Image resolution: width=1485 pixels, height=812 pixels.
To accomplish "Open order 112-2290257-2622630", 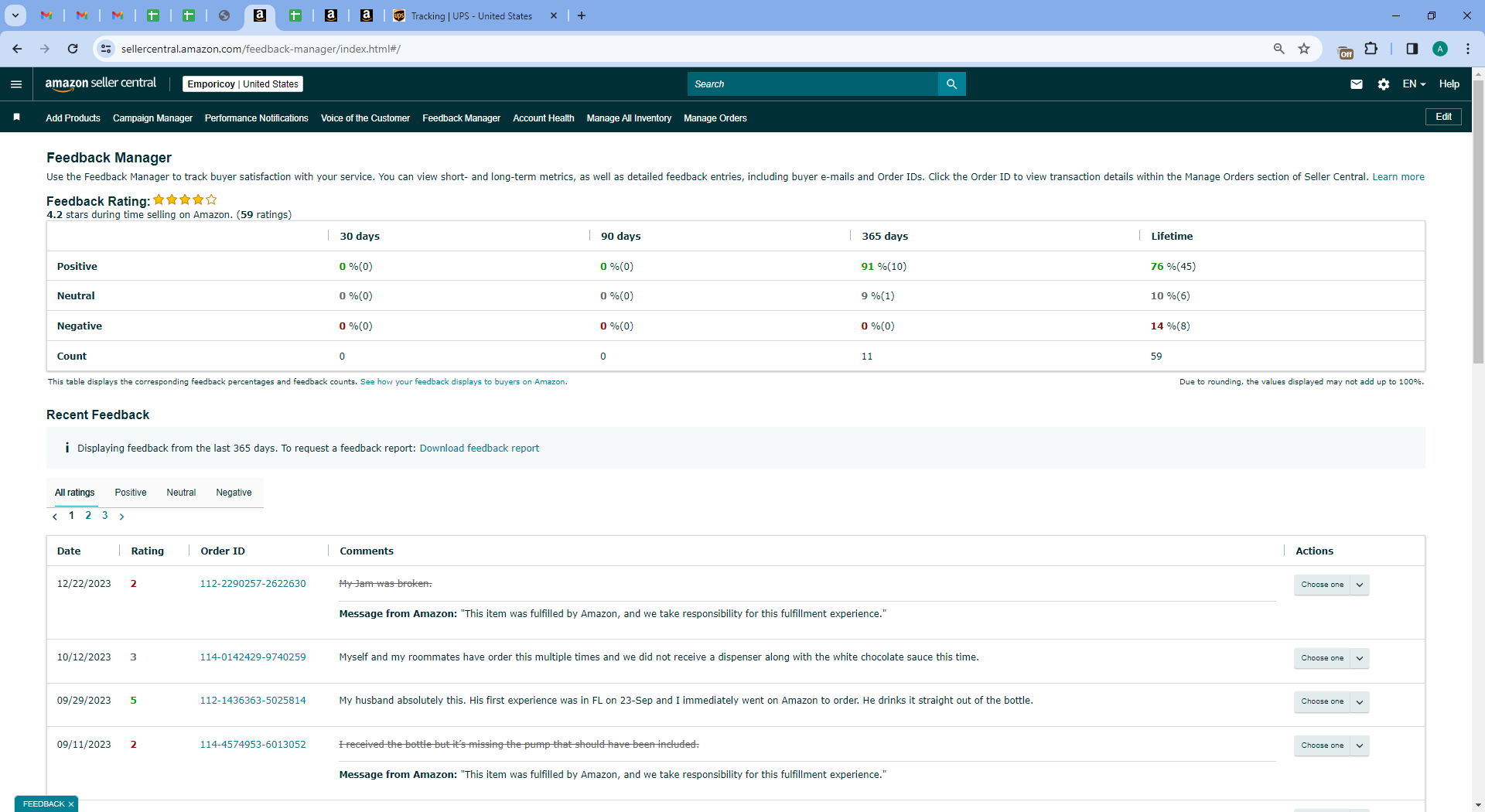I will (253, 584).
